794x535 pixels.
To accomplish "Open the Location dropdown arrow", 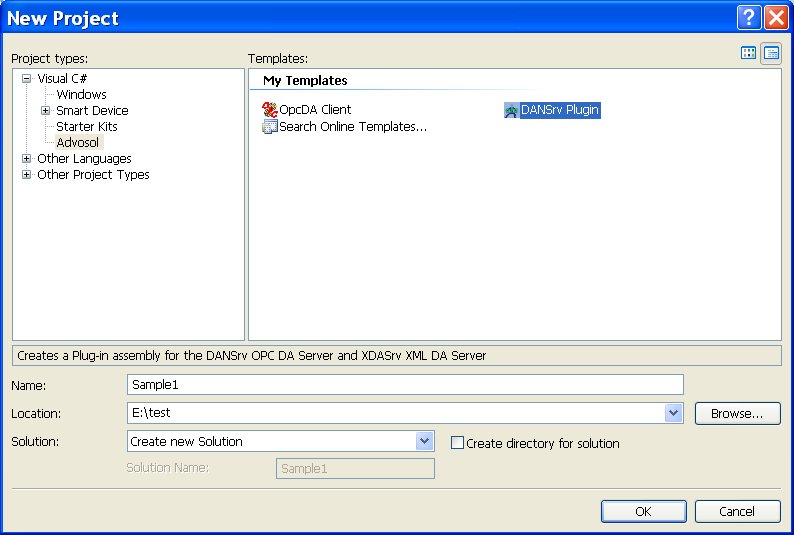I will click(x=673, y=413).
